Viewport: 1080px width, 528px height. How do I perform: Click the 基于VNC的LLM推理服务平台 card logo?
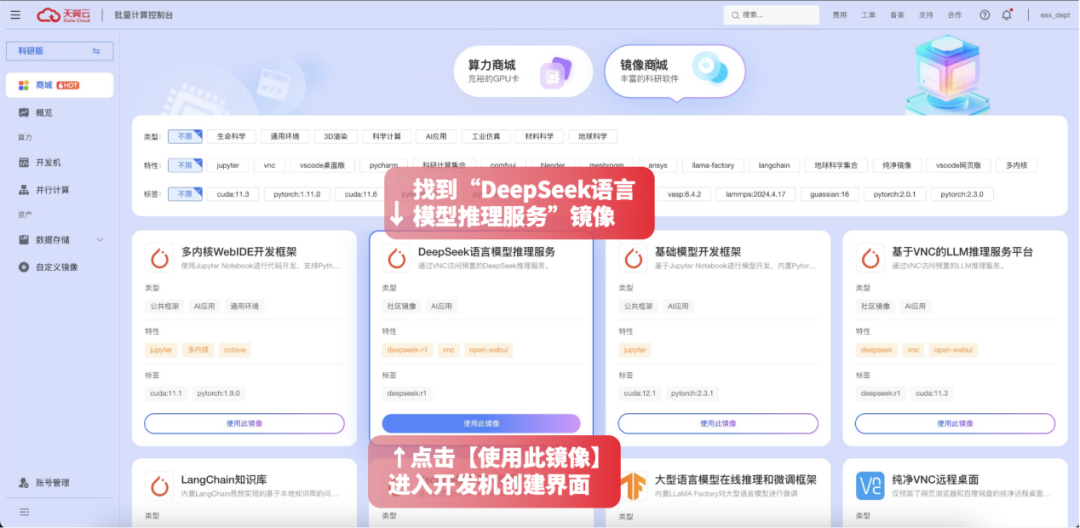click(x=870, y=257)
